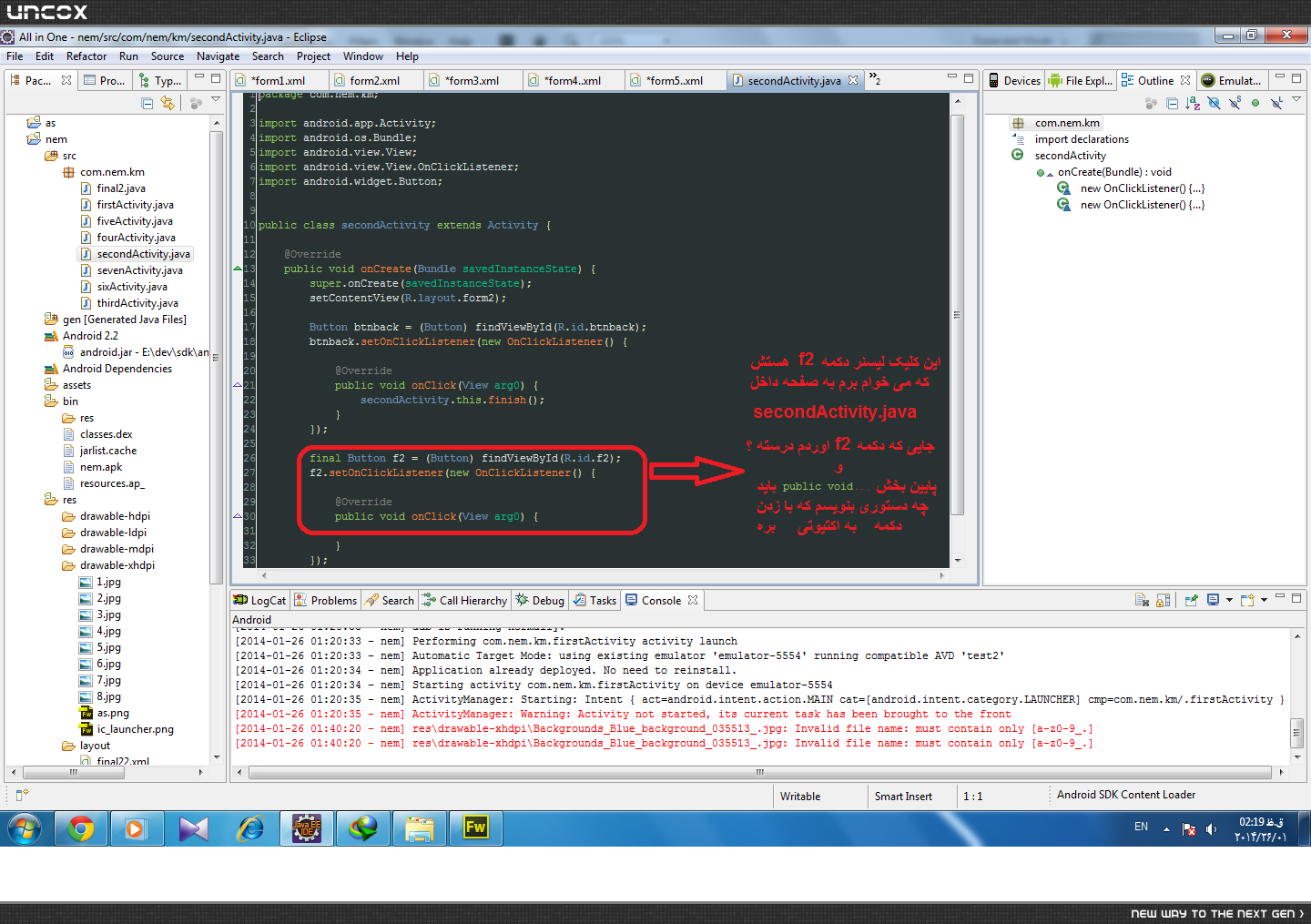Open the Window menu
The image size is (1311, 924).
[x=363, y=56]
